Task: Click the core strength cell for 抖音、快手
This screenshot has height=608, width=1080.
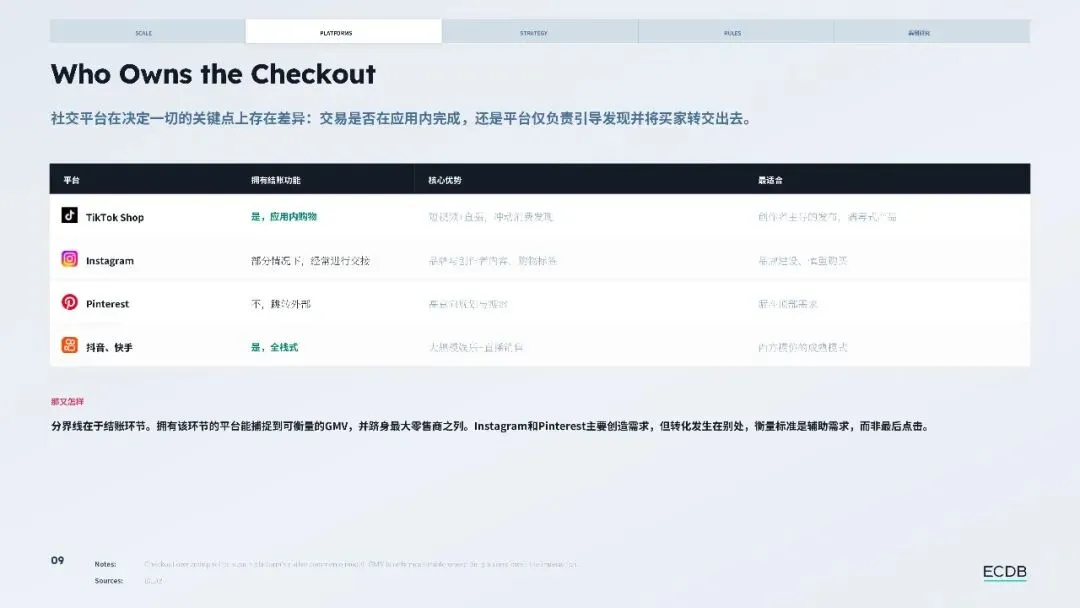Action: click(x=476, y=348)
